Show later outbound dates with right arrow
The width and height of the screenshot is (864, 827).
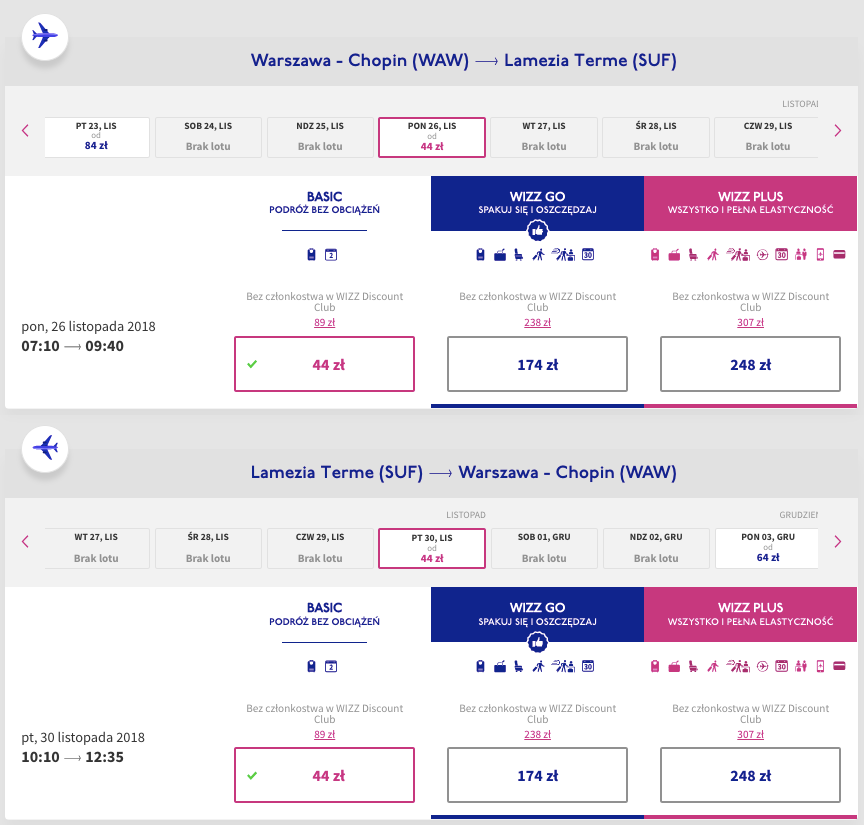(x=838, y=130)
